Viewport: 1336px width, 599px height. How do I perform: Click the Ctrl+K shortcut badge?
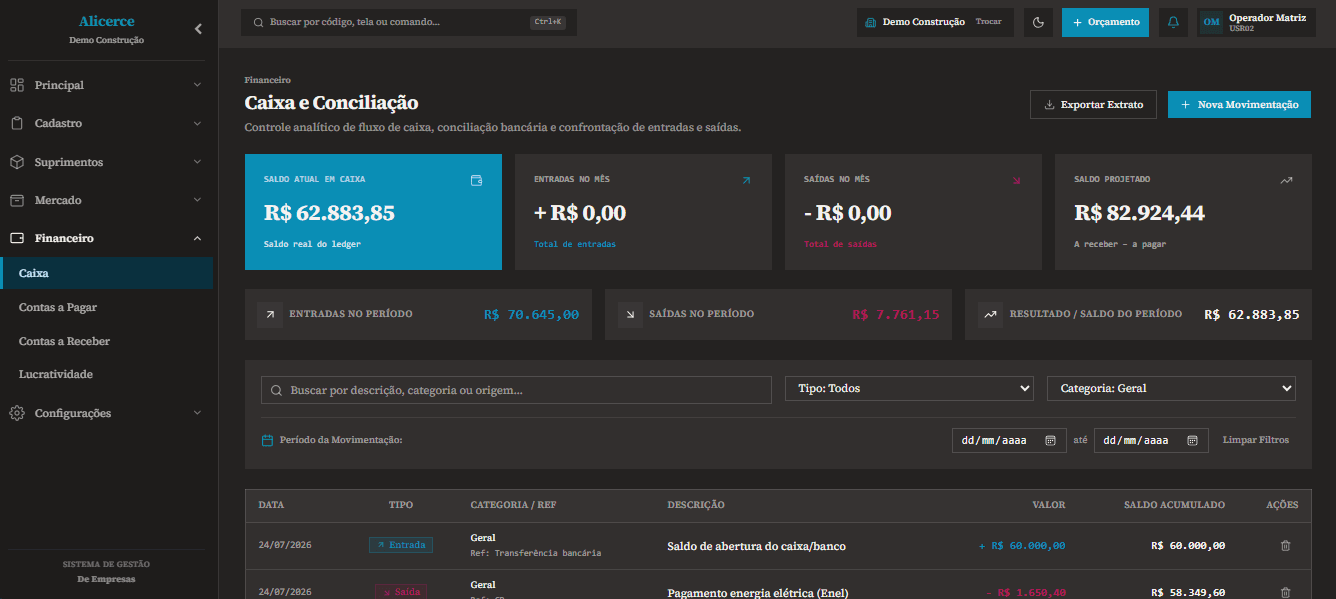pos(548,22)
